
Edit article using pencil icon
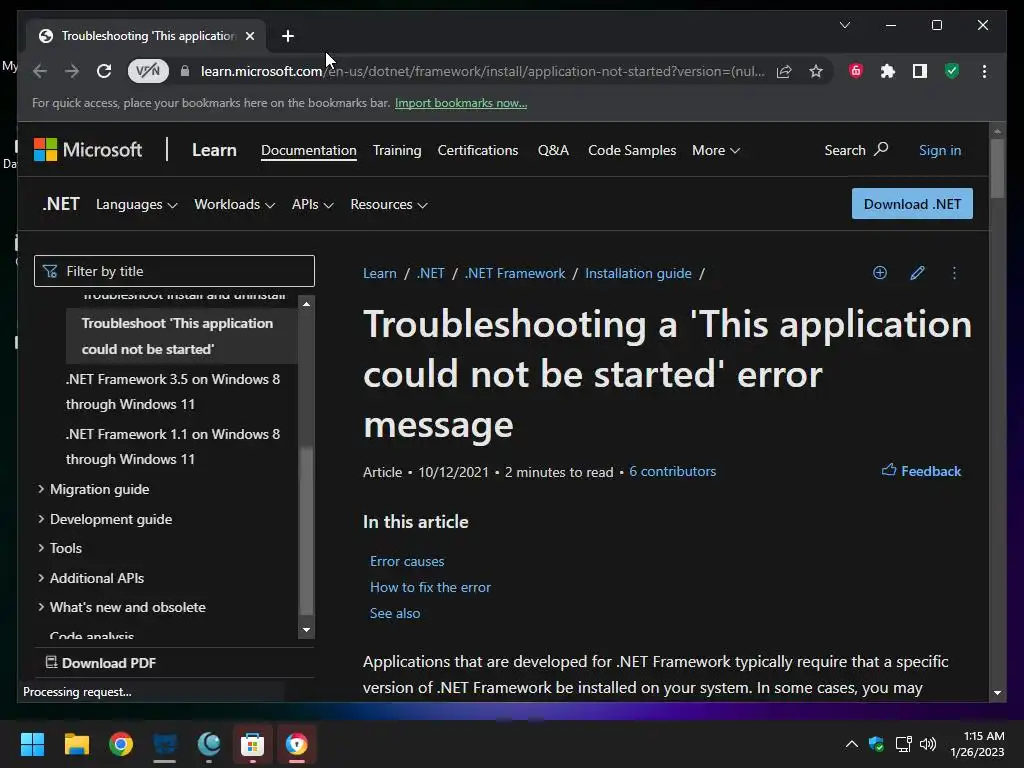[917, 272]
